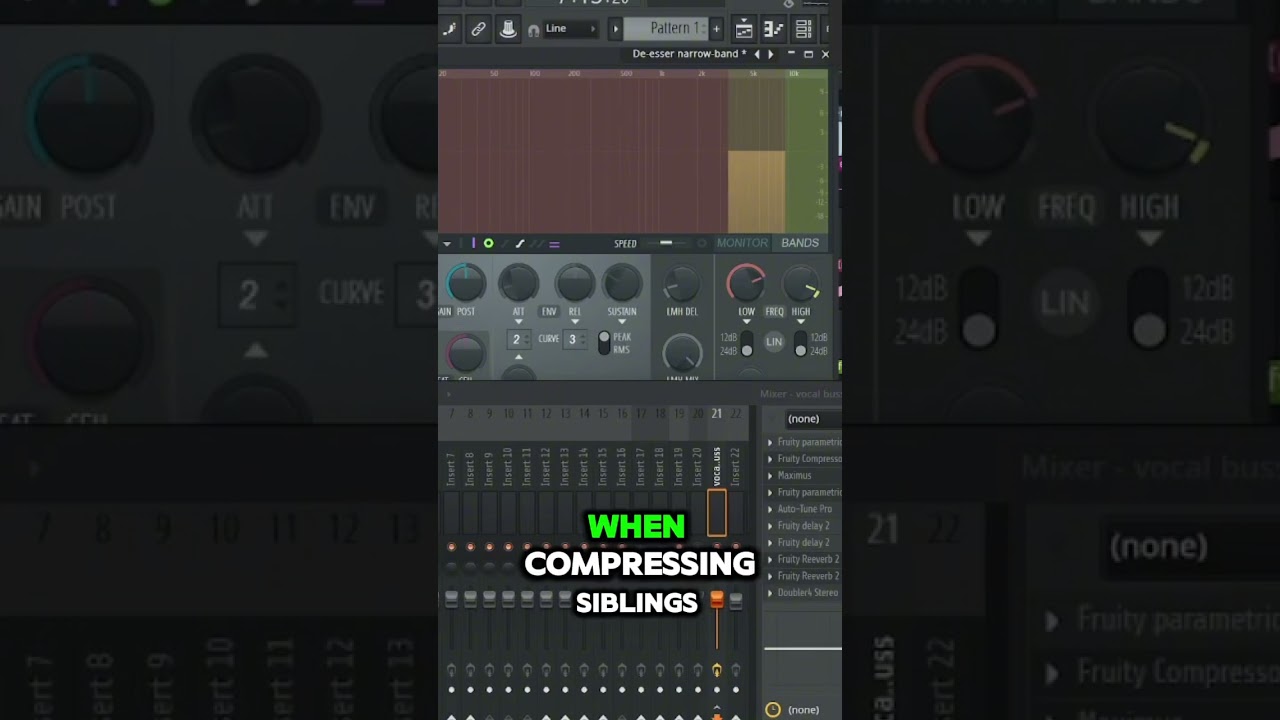Click the purple double-line icon
Image resolution: width=1280 pixels, height=720 pixels.
tap(554, 243)
